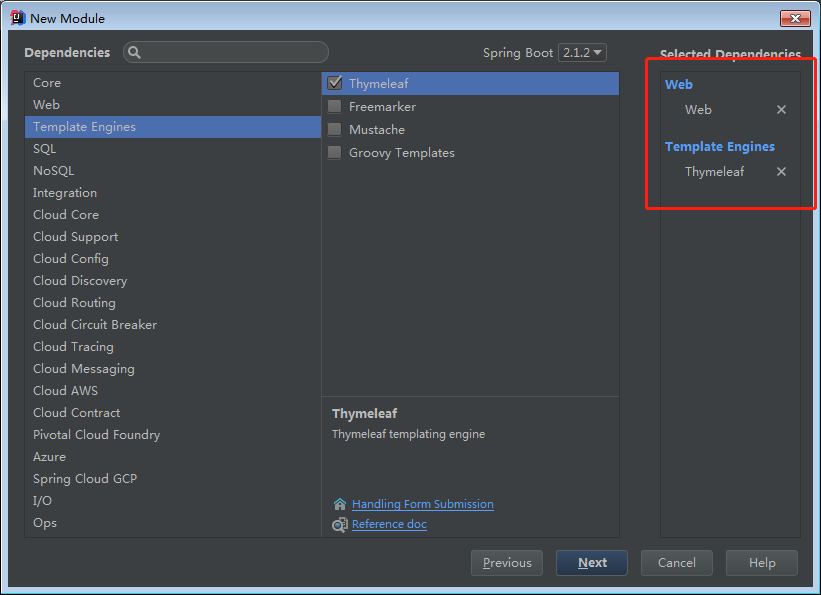Click the IntelliJ icon in the title bar

pos(16,18)
